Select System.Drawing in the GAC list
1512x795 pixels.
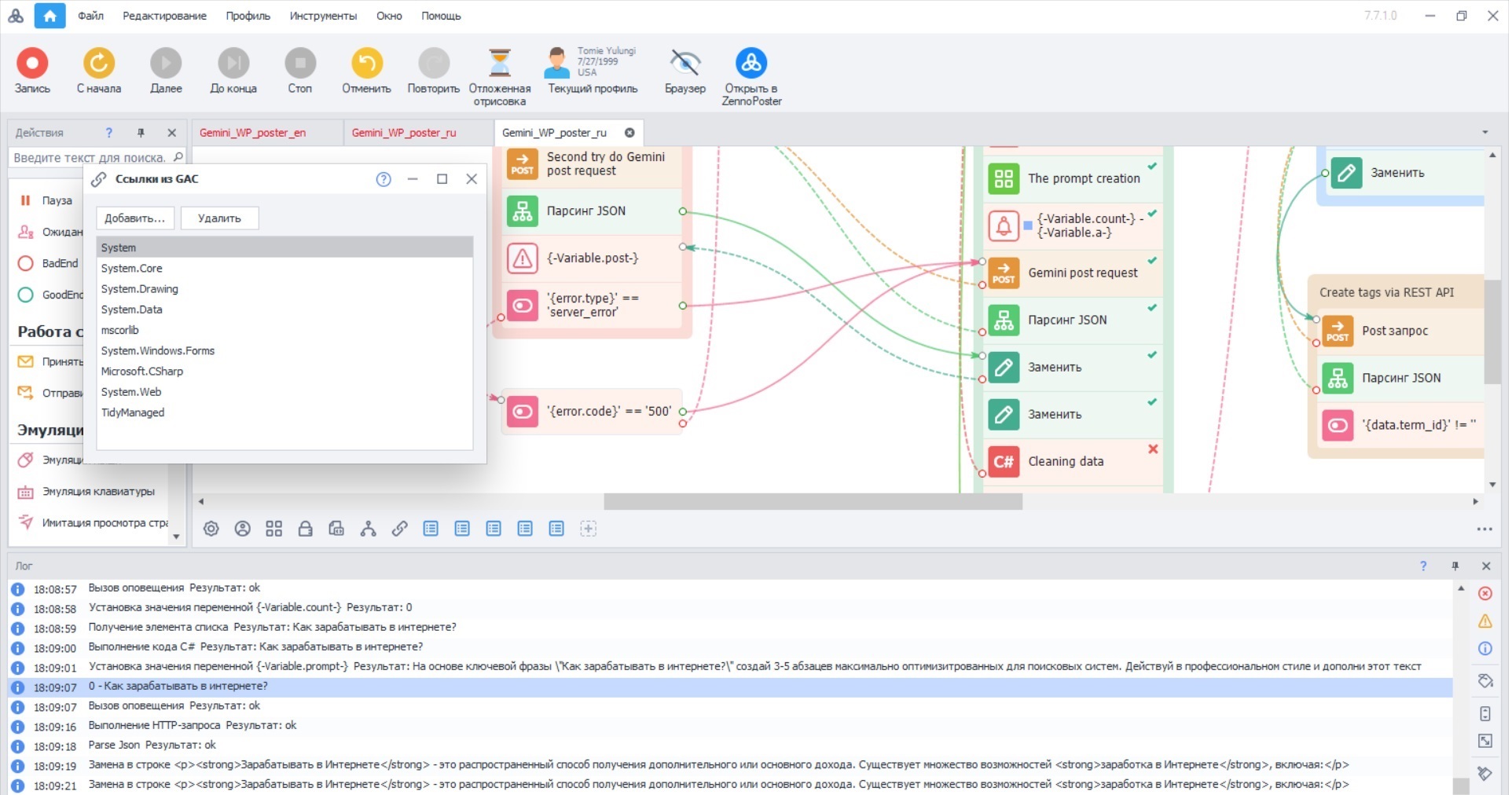pyautogui.click(x=284, y=289)
